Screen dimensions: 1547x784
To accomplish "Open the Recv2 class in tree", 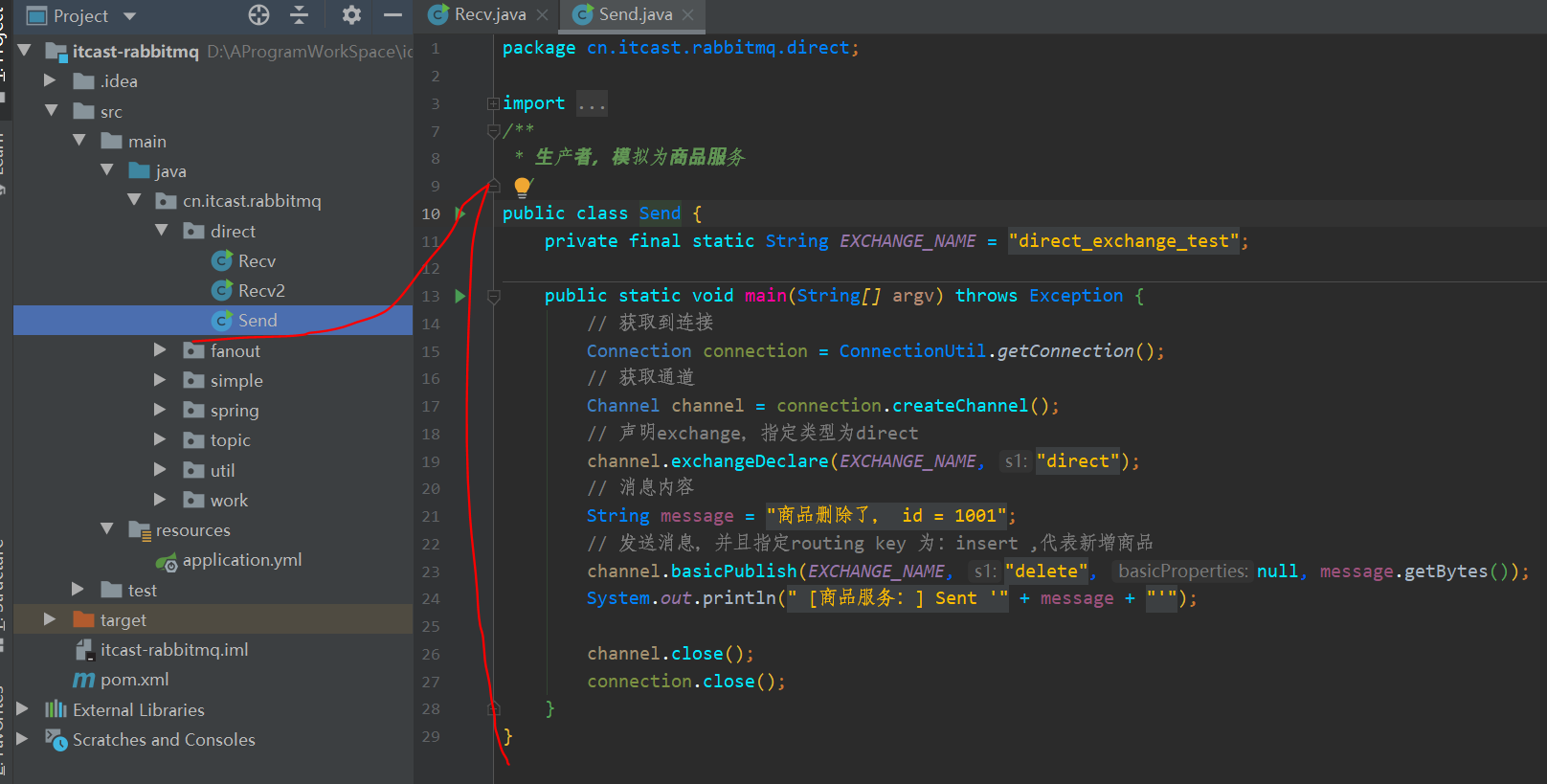I will pos(261,290).
